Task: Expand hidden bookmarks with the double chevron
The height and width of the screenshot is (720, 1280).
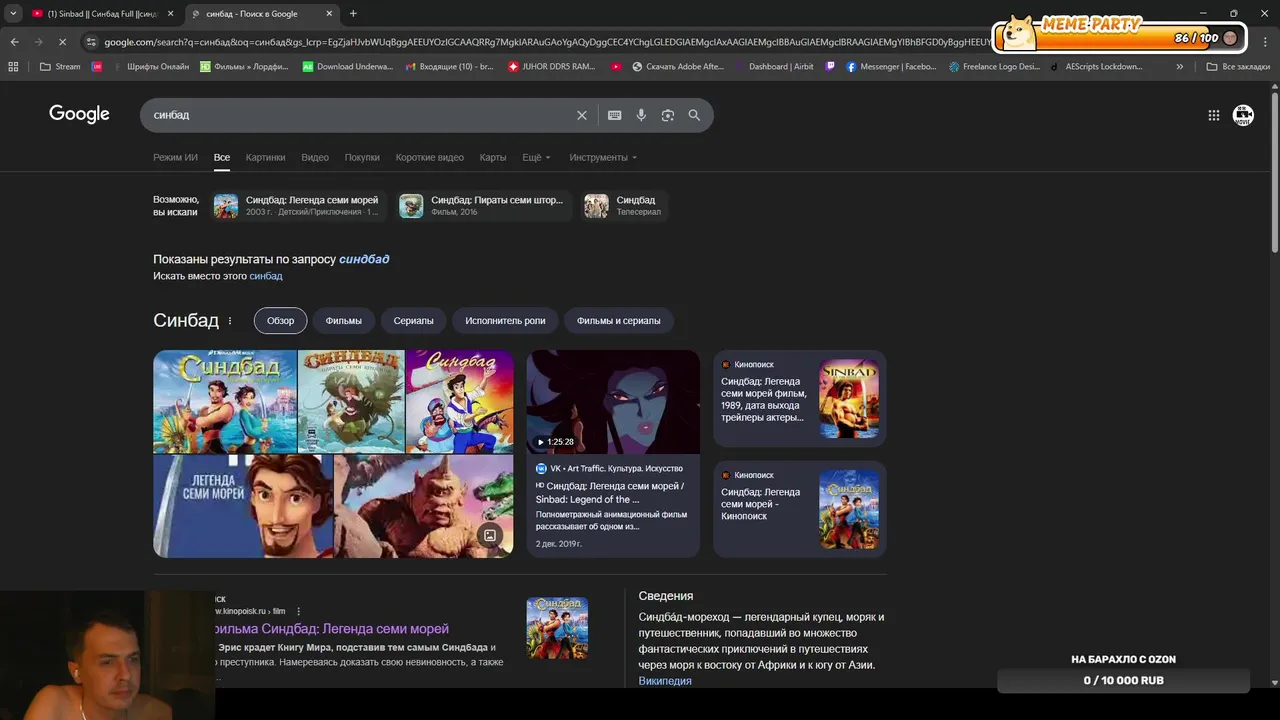Action: 1180,67
